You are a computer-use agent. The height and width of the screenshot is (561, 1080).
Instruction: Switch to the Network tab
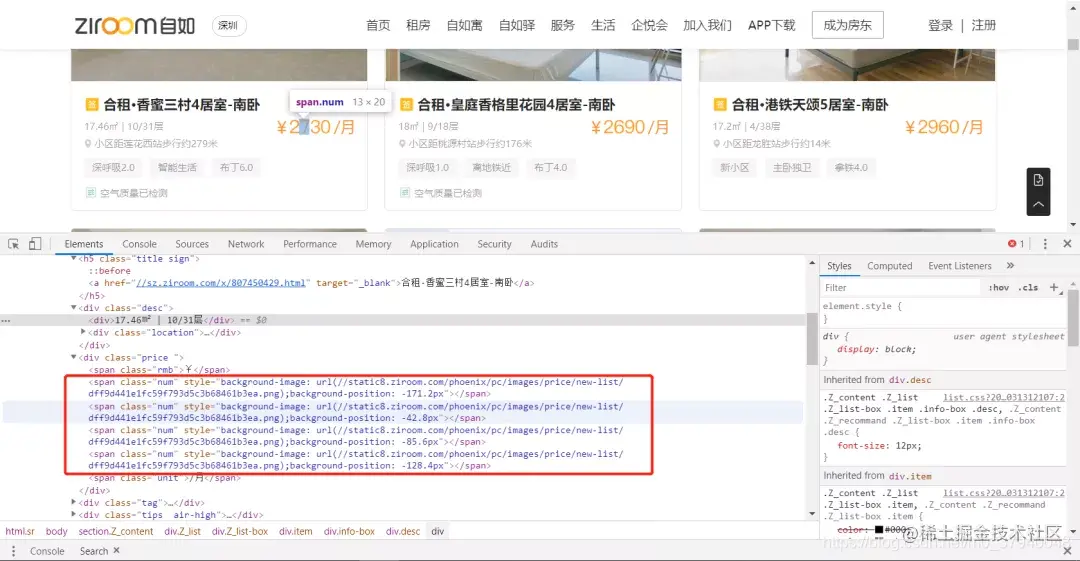[246, 244]
